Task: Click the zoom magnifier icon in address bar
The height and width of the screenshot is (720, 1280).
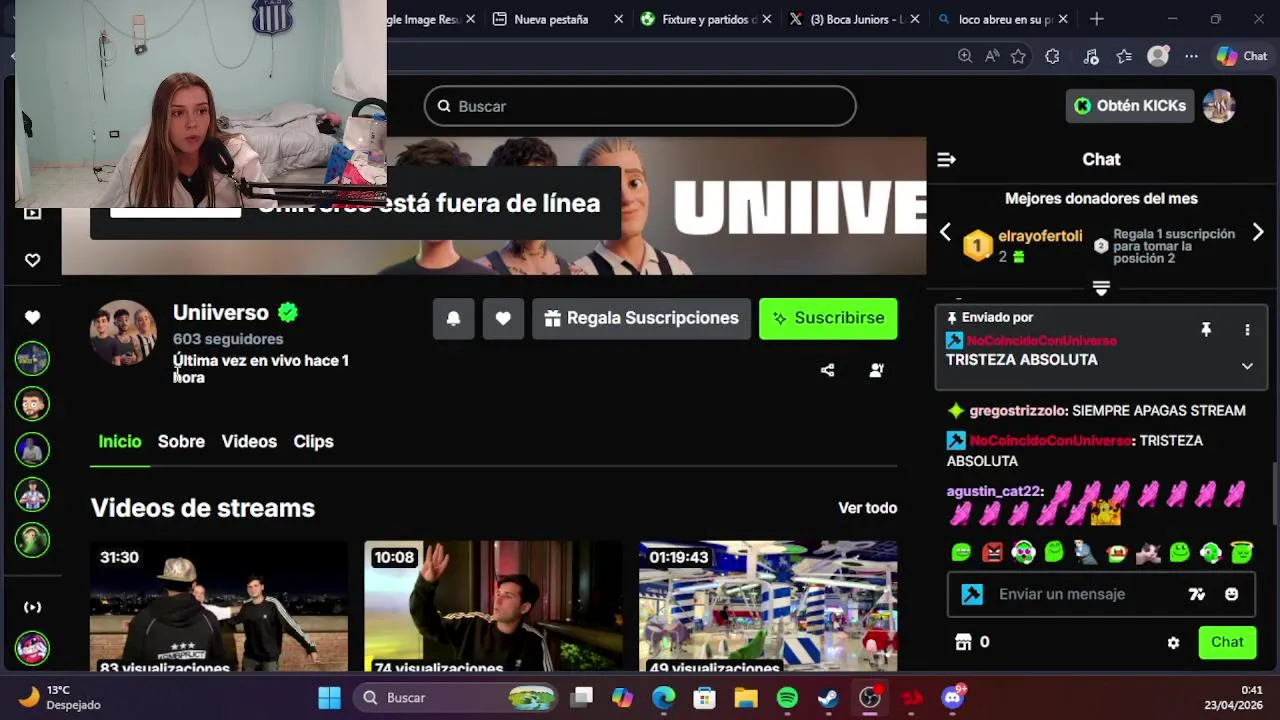Action: tap(965, 57)
